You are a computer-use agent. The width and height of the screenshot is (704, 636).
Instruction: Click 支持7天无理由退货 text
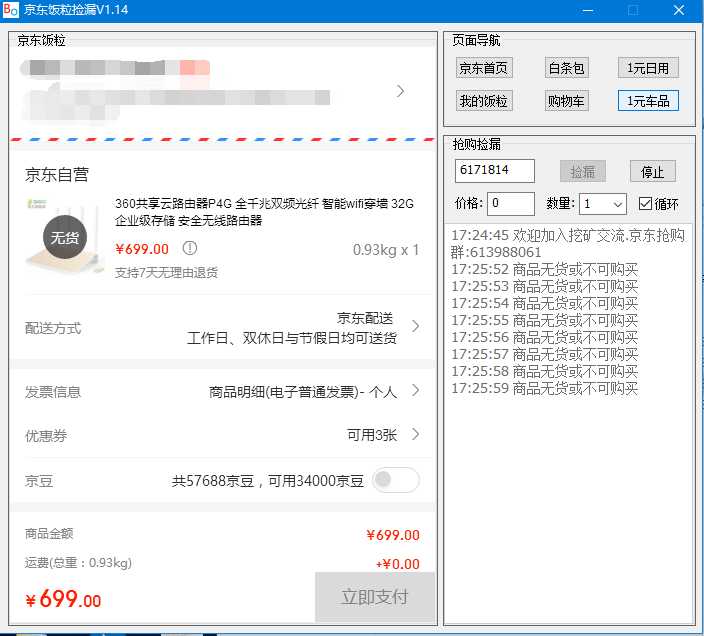166,272
